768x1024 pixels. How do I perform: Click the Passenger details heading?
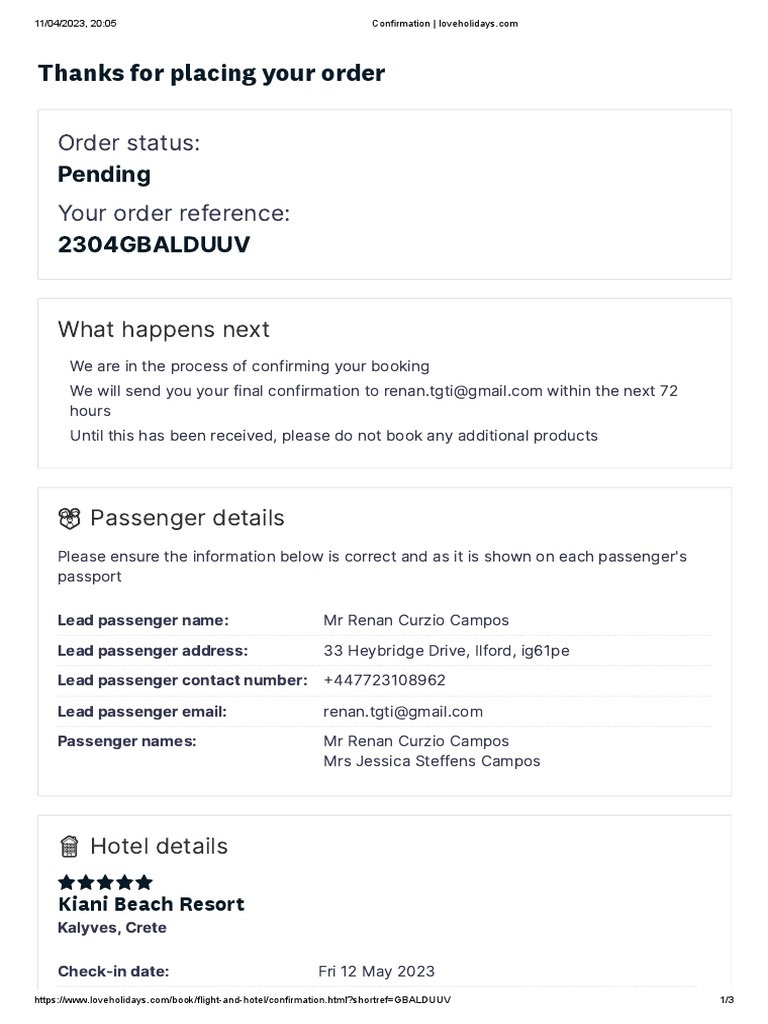click(x=187, y=518)
